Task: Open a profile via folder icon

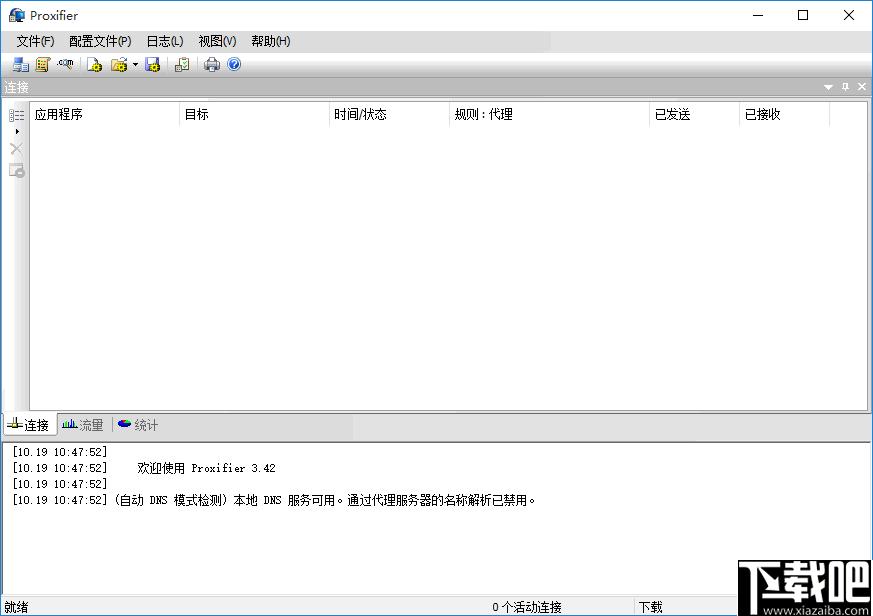Action: coord(119,65)
